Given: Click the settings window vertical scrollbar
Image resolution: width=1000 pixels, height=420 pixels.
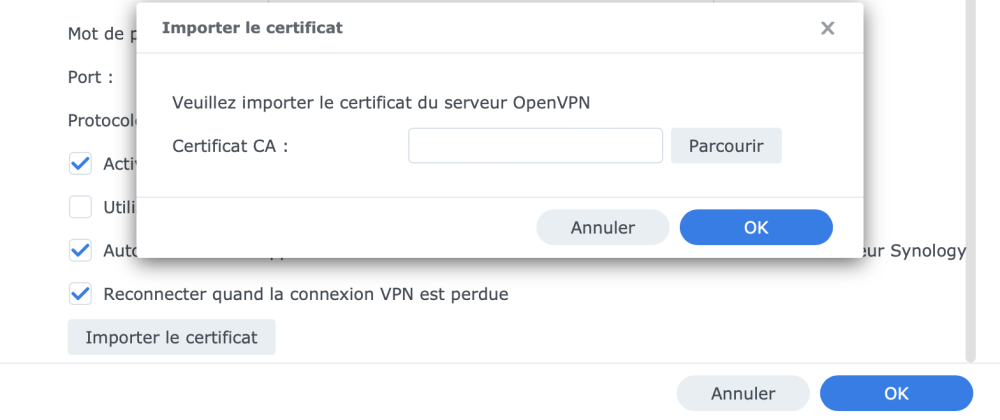Looking at the screenshot, I should tap(968, 180).
